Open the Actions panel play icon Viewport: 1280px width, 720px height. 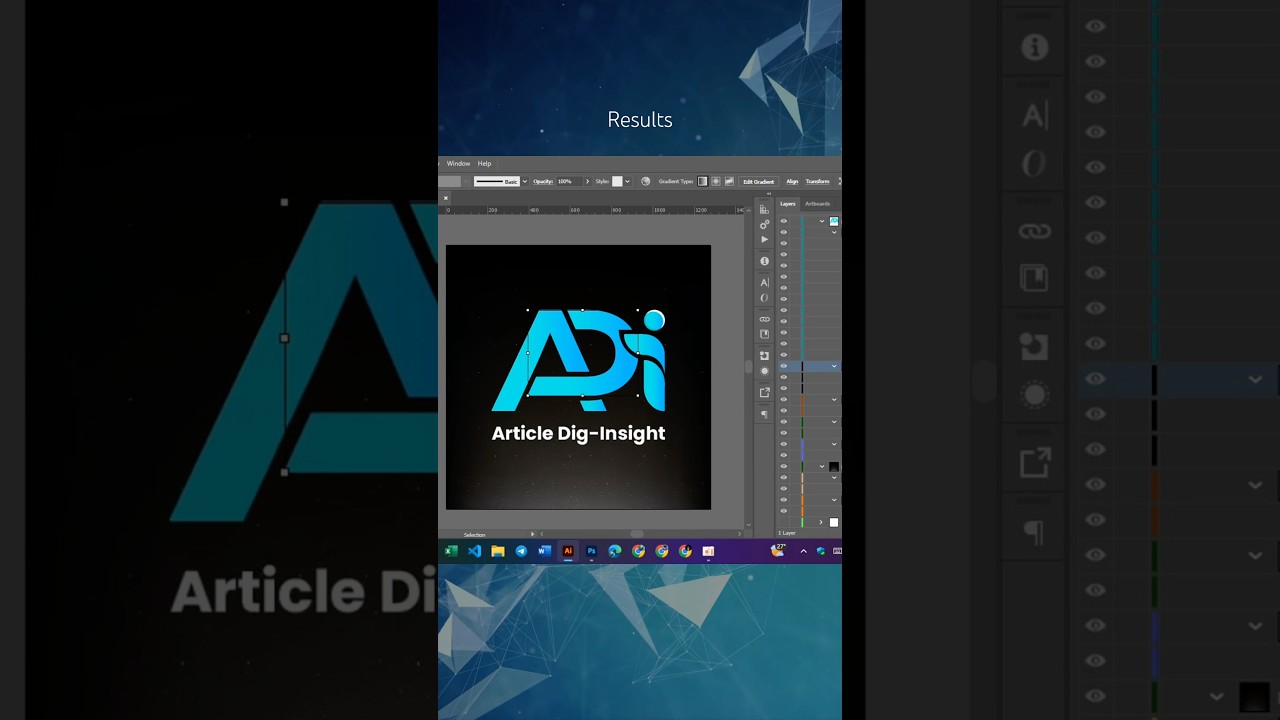pyautogui.click(x=764, y=239)
